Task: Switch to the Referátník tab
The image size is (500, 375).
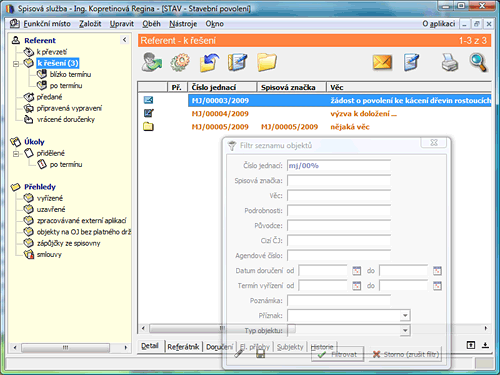Action: coord(183,347)
